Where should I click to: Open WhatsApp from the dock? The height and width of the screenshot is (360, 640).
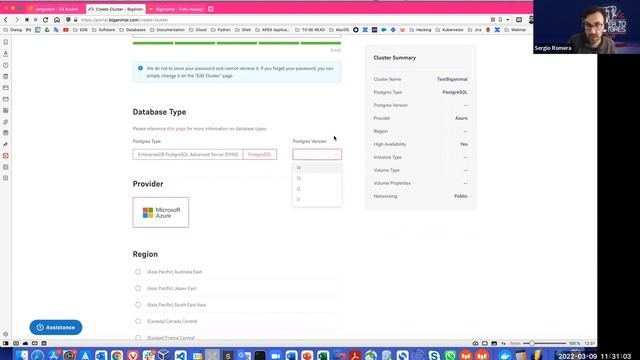click(450, 356)
